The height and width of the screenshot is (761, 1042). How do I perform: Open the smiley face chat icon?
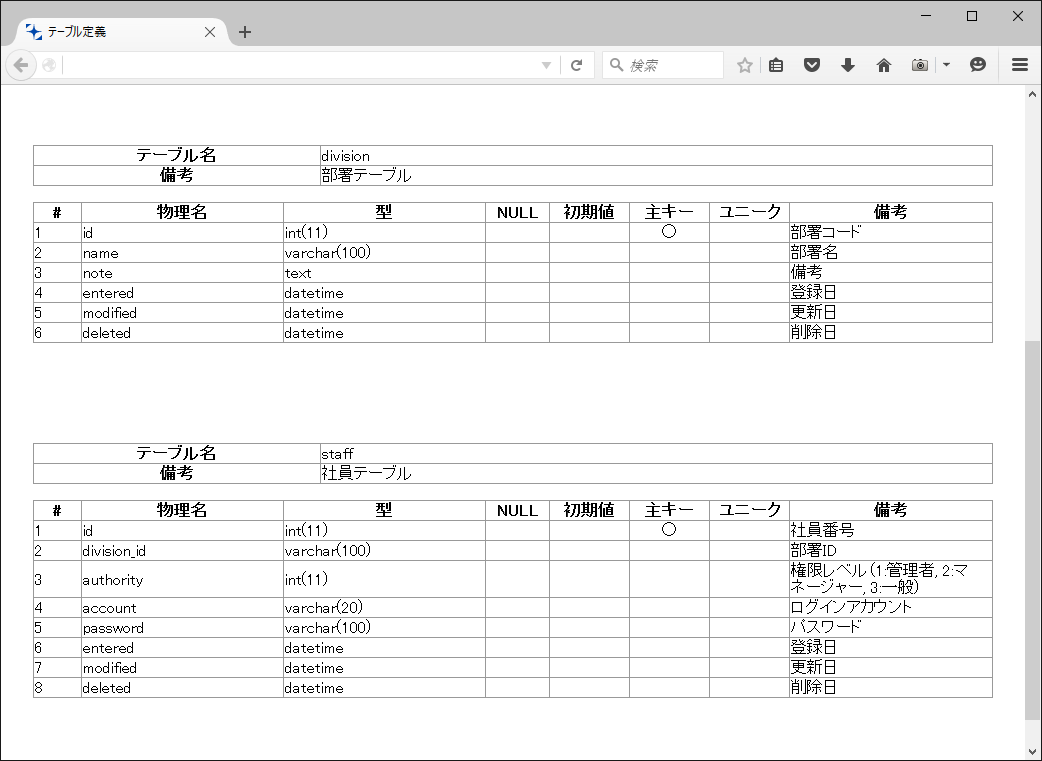click(x=978, y=64)
